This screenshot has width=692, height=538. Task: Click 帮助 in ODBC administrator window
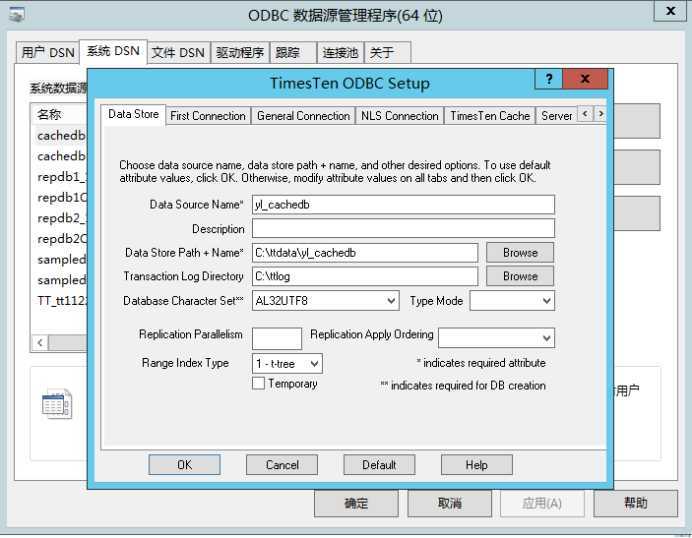click(x=636, y=503)
